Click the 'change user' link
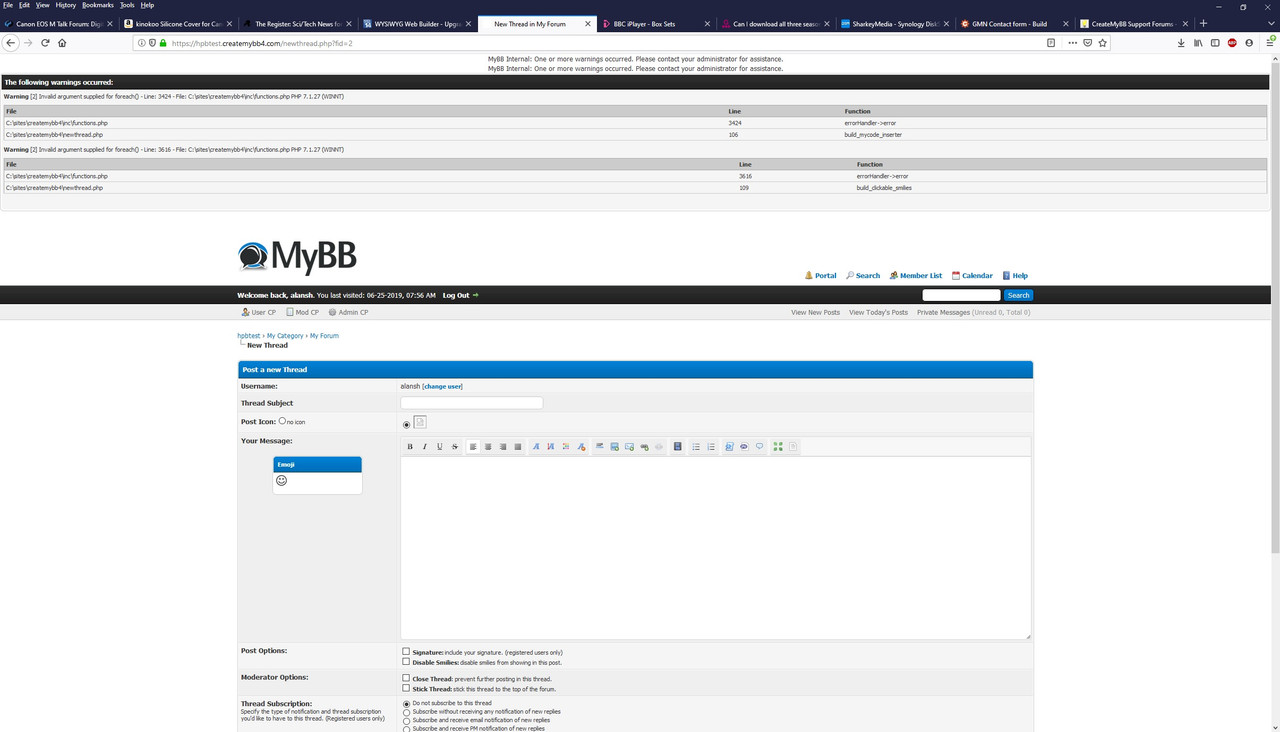This screenshot has height=732, width=1280. 443,386
